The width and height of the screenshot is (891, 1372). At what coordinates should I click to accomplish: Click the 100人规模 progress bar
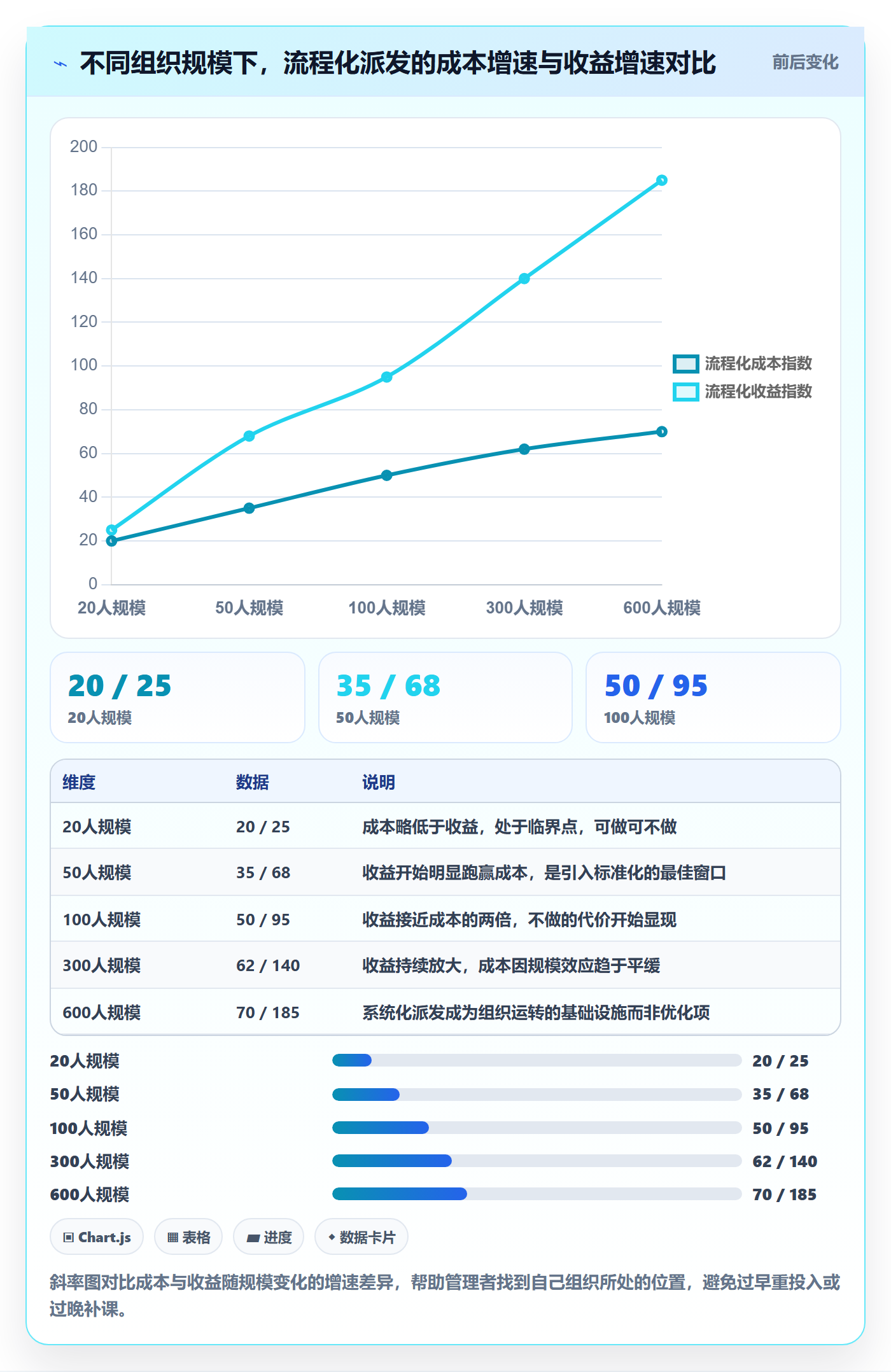537,1128
